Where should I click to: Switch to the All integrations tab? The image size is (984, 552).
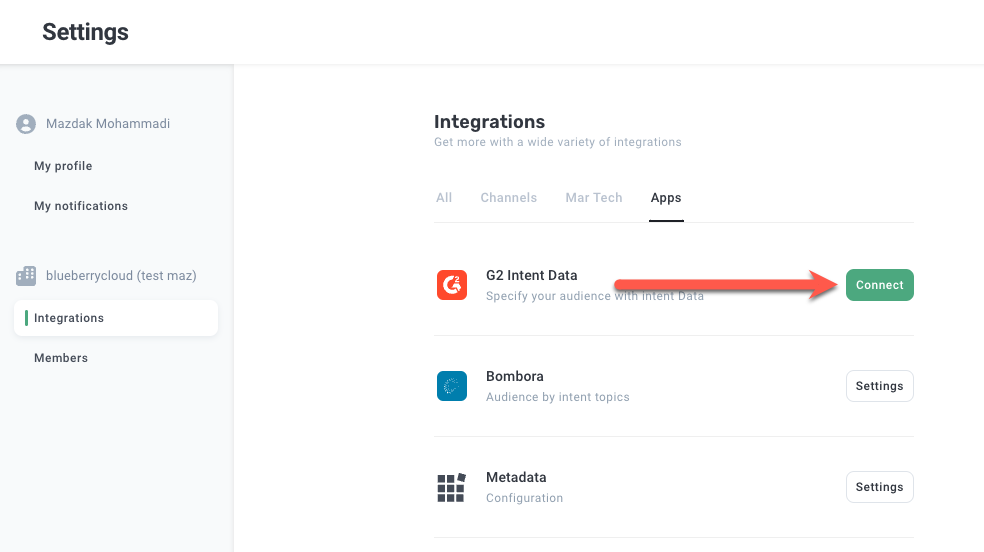point(444,198)
